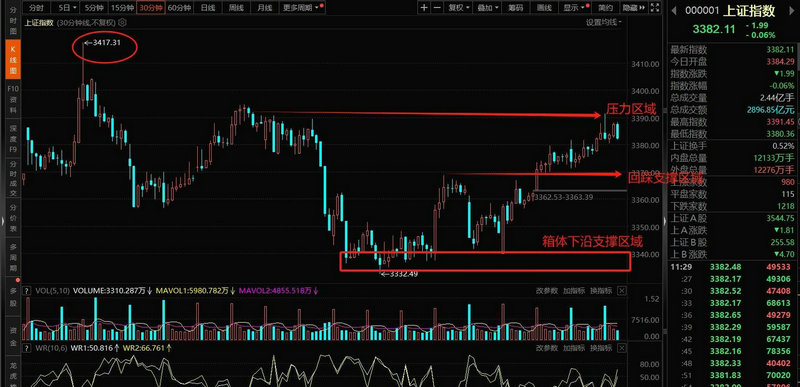Click the 今日开盘 3384.29 row
Screen dimensions: 800x387
733,62
